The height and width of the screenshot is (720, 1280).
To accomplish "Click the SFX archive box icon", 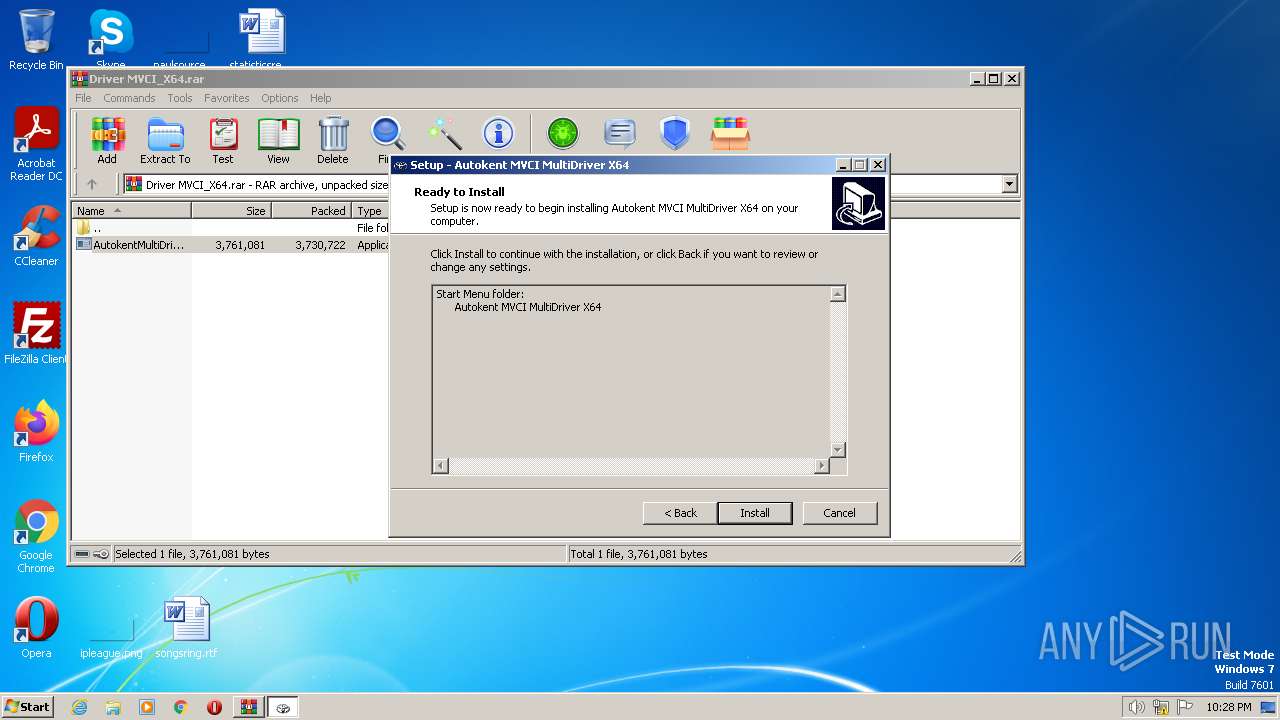I will 730,133.
